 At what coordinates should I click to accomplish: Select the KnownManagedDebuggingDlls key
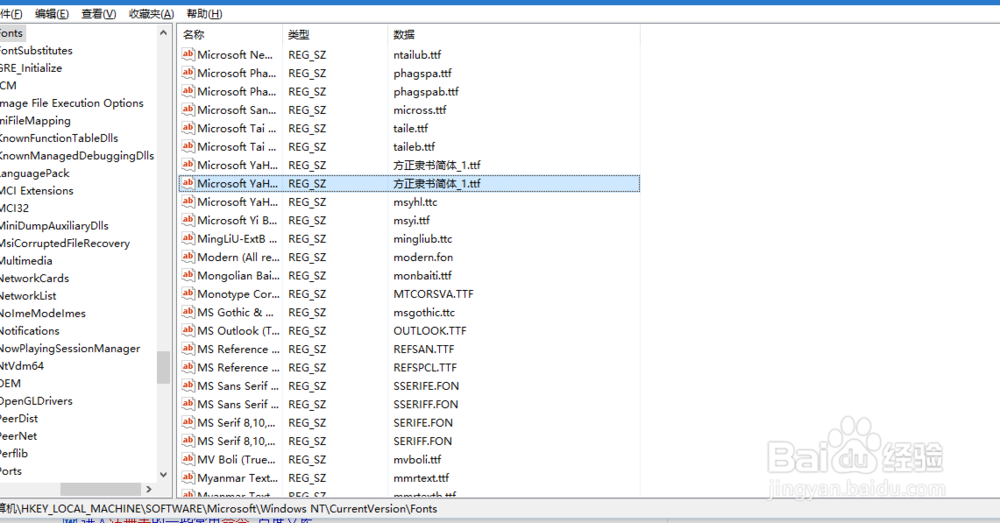[77, 156]
